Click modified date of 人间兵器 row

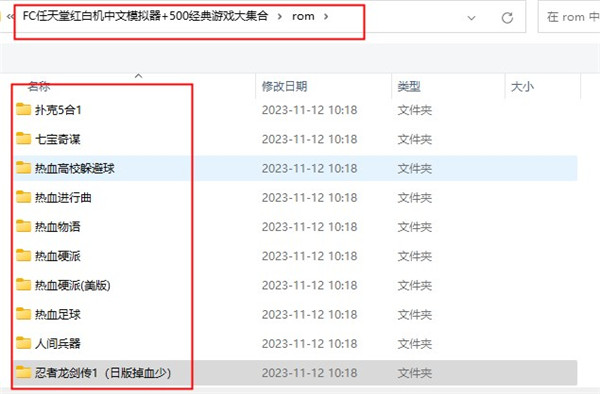click(309, 344)
